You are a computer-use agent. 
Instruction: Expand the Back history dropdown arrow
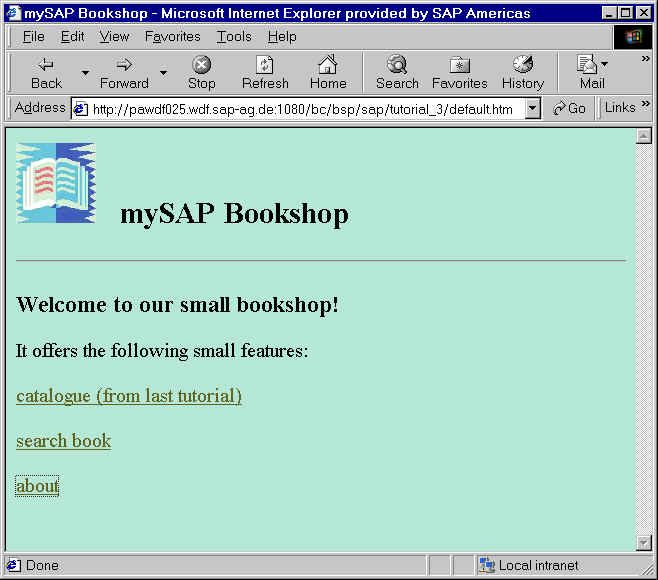pyautogui.click(x=85, y=73)
